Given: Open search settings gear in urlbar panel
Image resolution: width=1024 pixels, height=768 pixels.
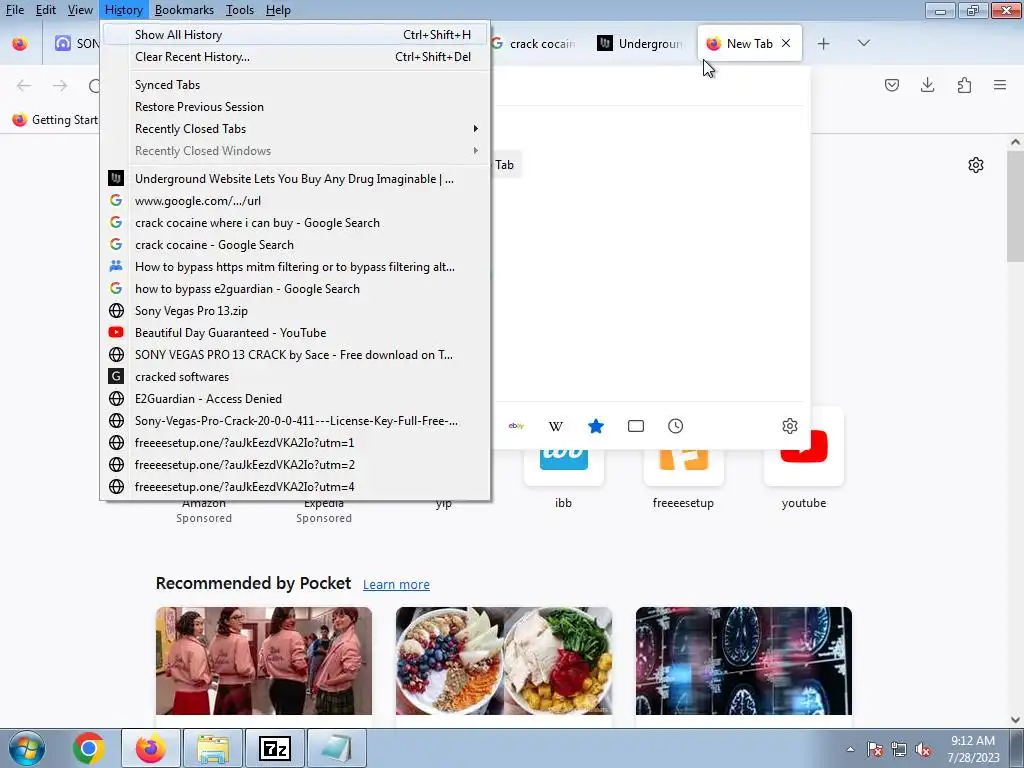Looking at the screenshot, I should (790, 426).
